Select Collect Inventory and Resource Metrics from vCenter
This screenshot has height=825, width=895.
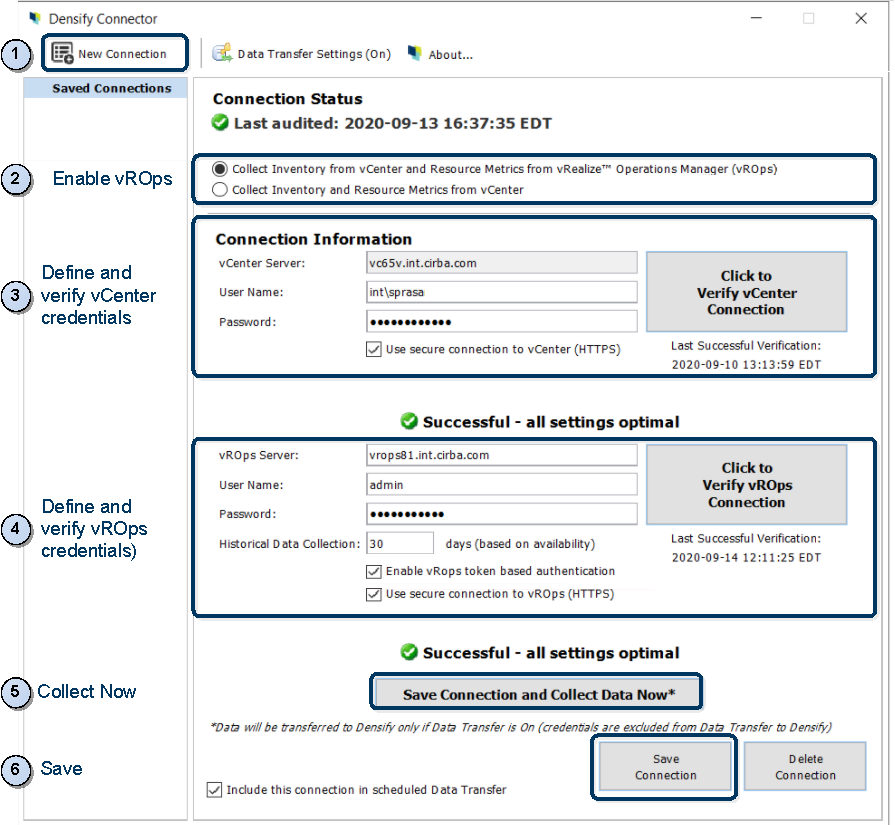click(219, 189)
